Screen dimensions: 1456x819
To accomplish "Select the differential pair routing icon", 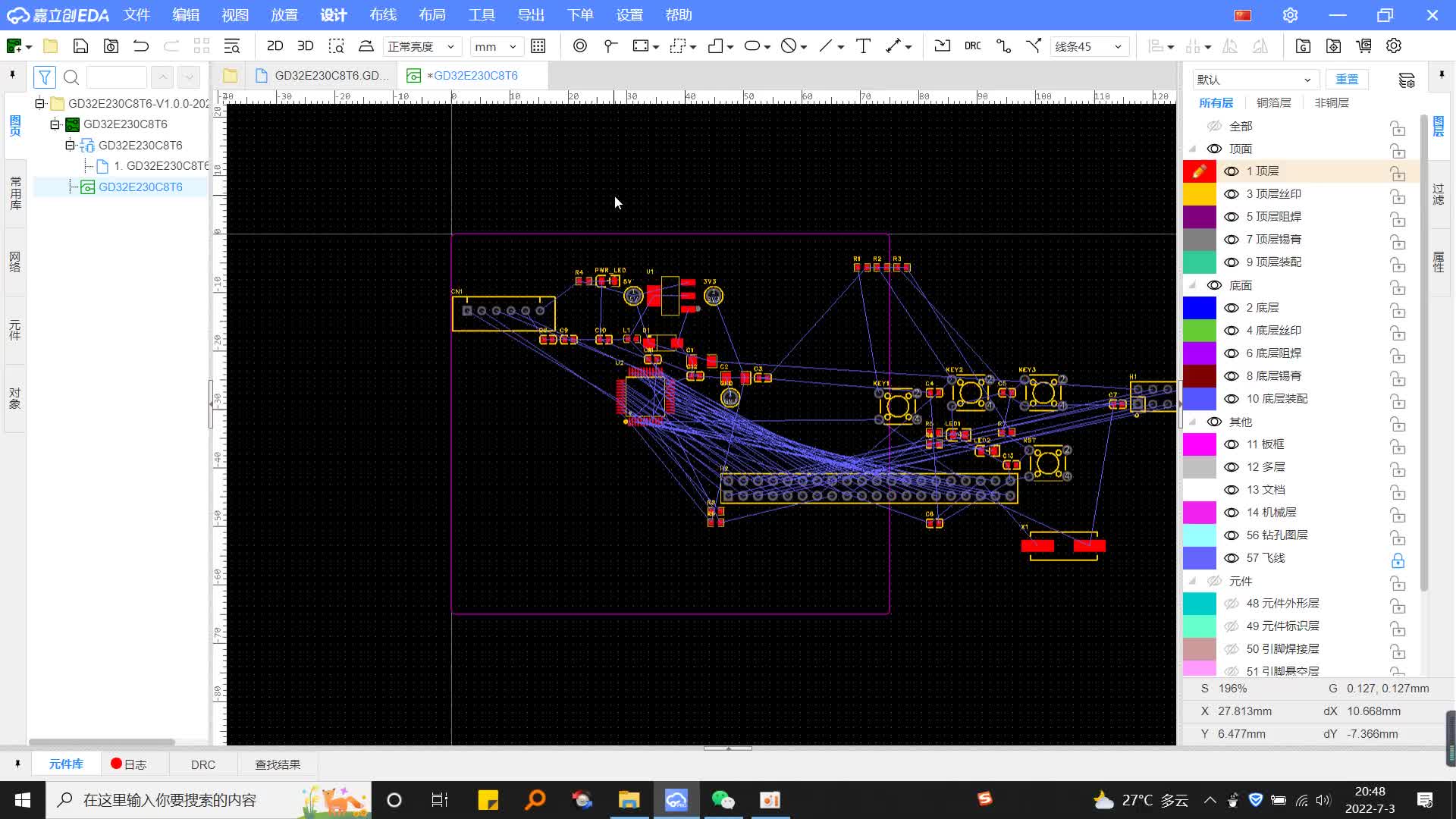I will pyautogui.click(x=1034, y=46).
